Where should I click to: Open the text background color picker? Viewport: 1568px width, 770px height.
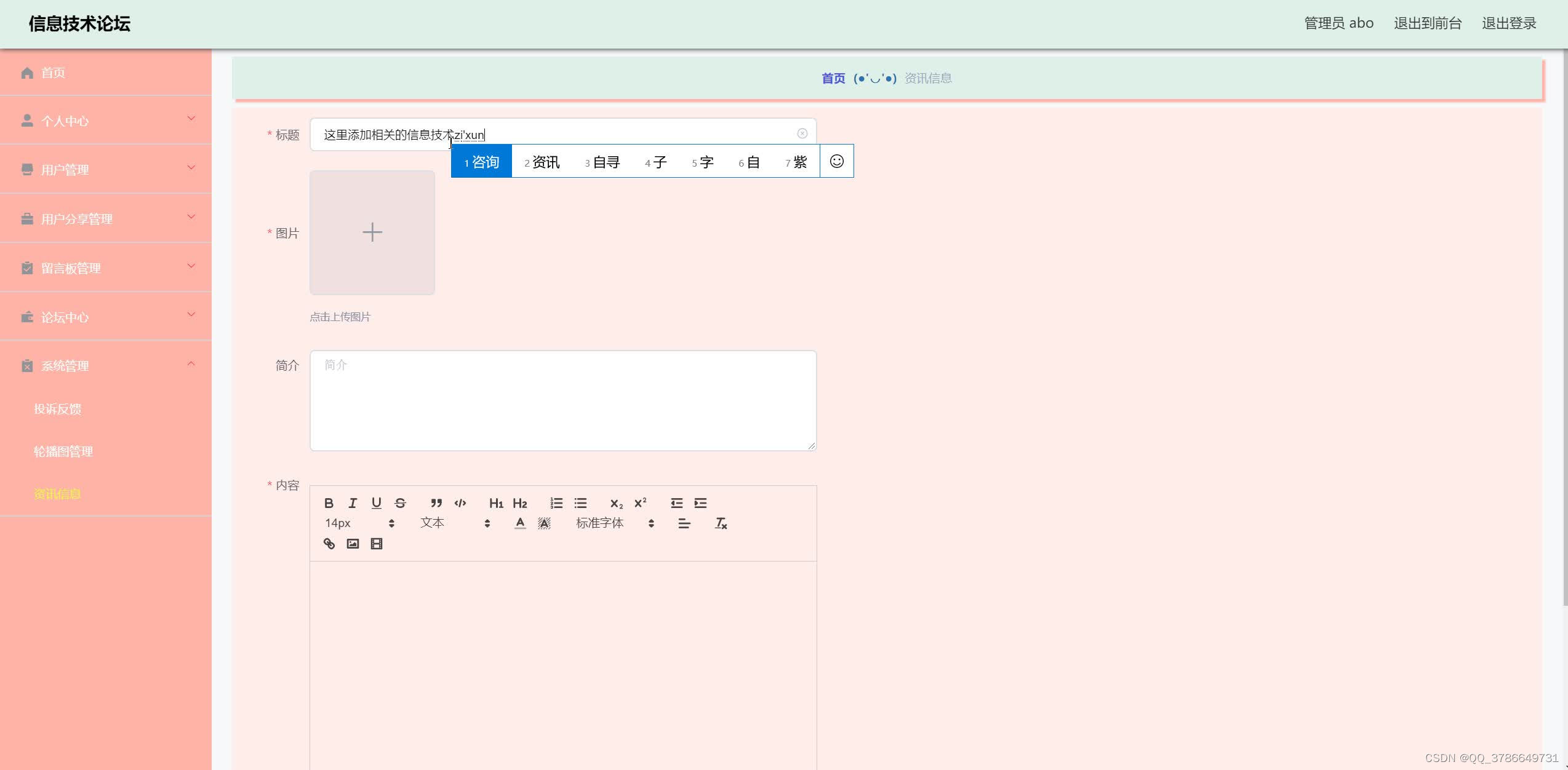click(544, 523)
